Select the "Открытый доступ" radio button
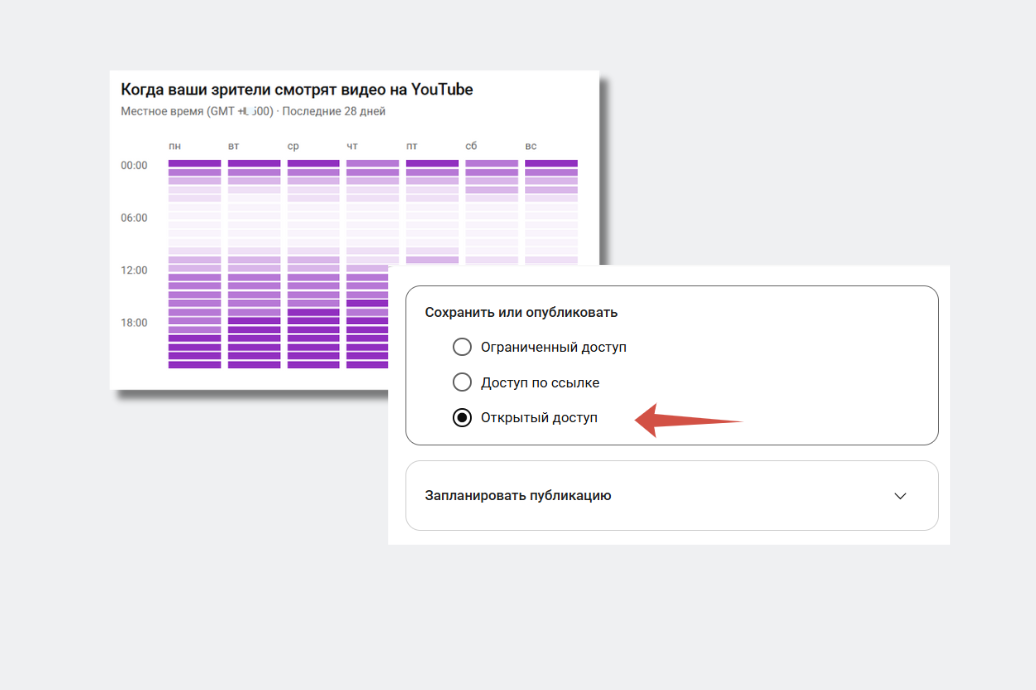 pos(462,417)
